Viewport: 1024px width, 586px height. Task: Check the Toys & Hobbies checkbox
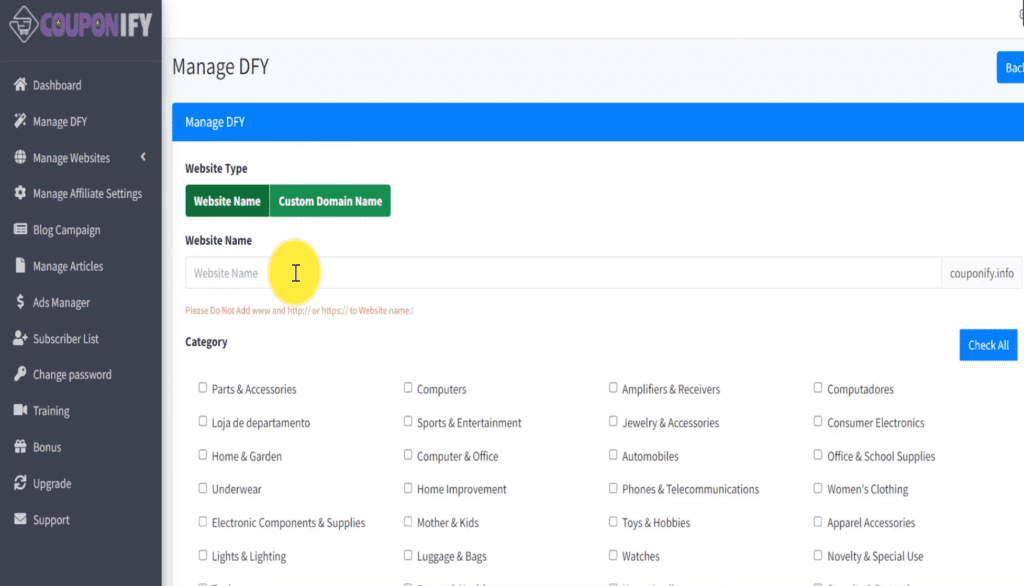coord(613,522)
